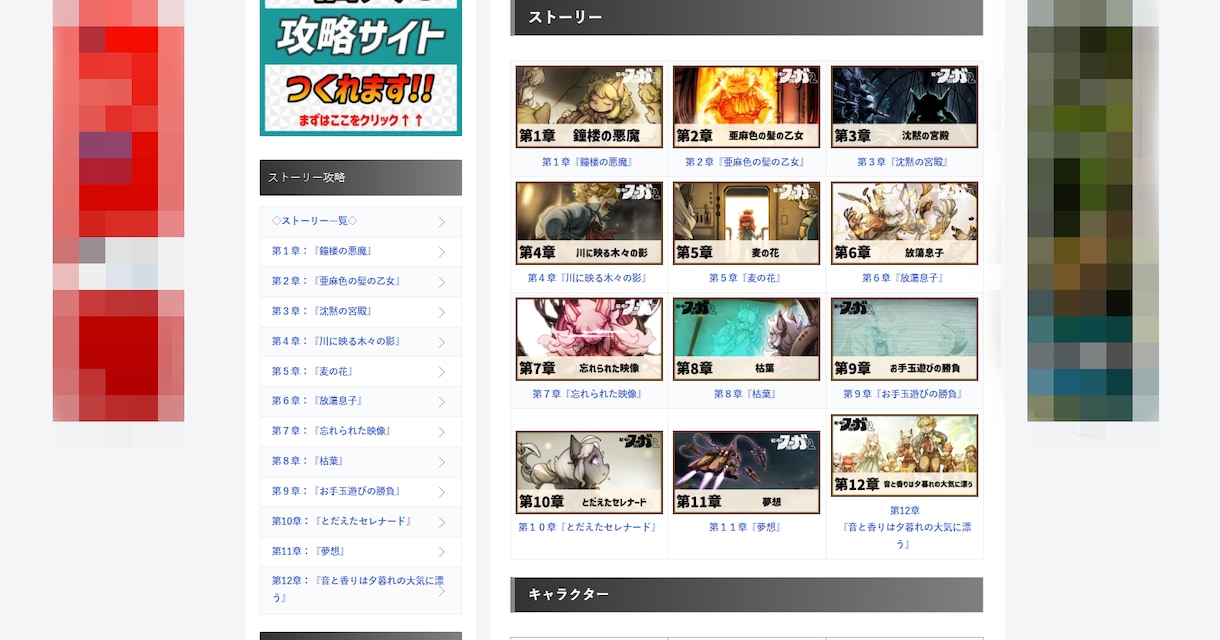1220x640 pixels.
Task: Open the 第4章 川に映る木々の影 thumbnail image
Action: [589, 223]
